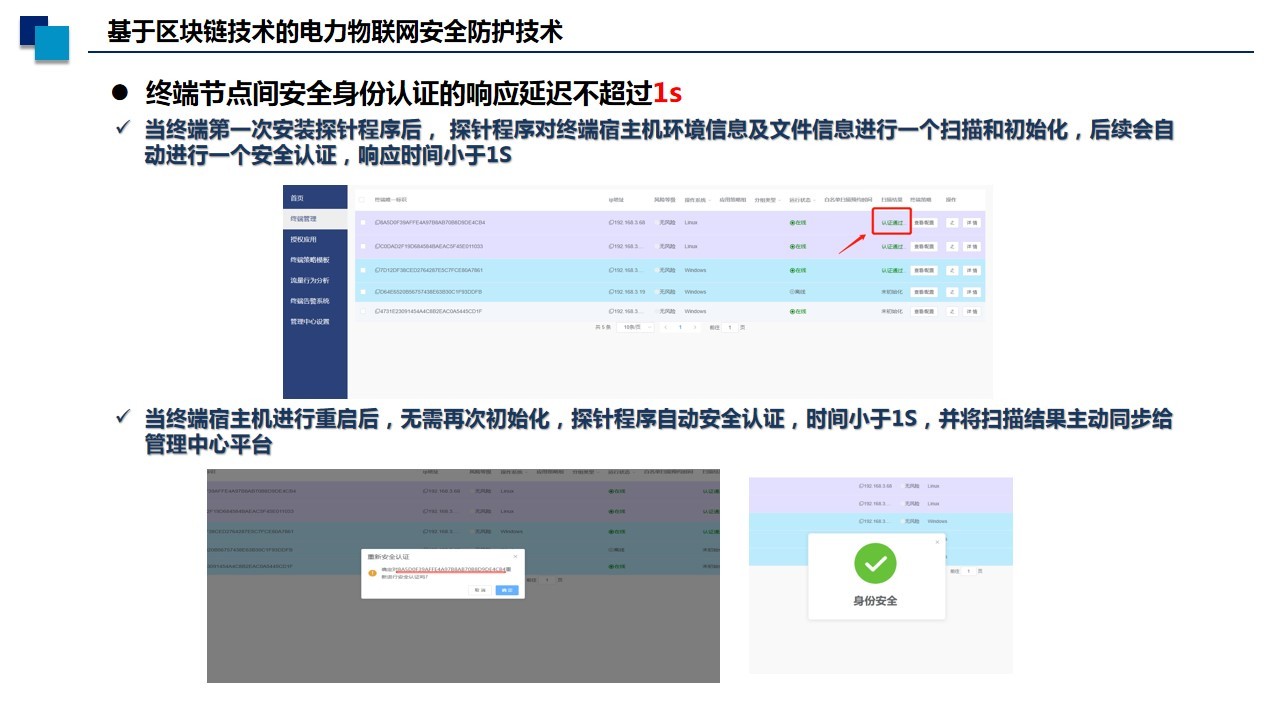Open 终端告警系统 in the left sidebar
The image size is (1280, 720).
[x=315, y=301]
